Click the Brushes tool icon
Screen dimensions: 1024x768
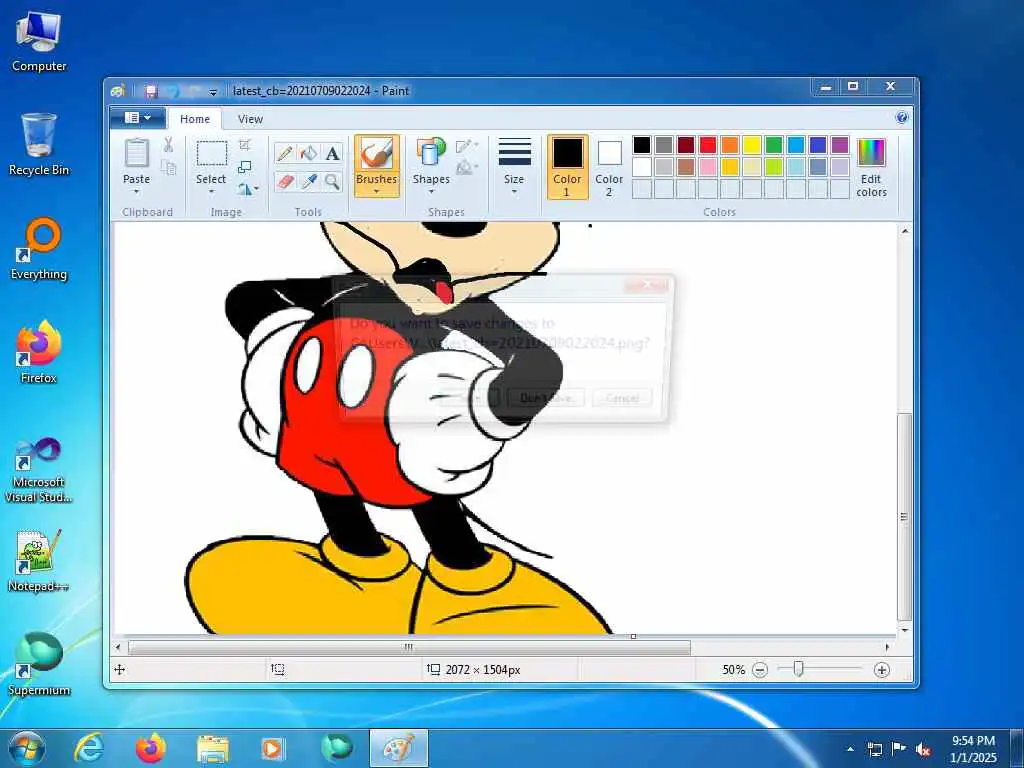pos(376,154)
